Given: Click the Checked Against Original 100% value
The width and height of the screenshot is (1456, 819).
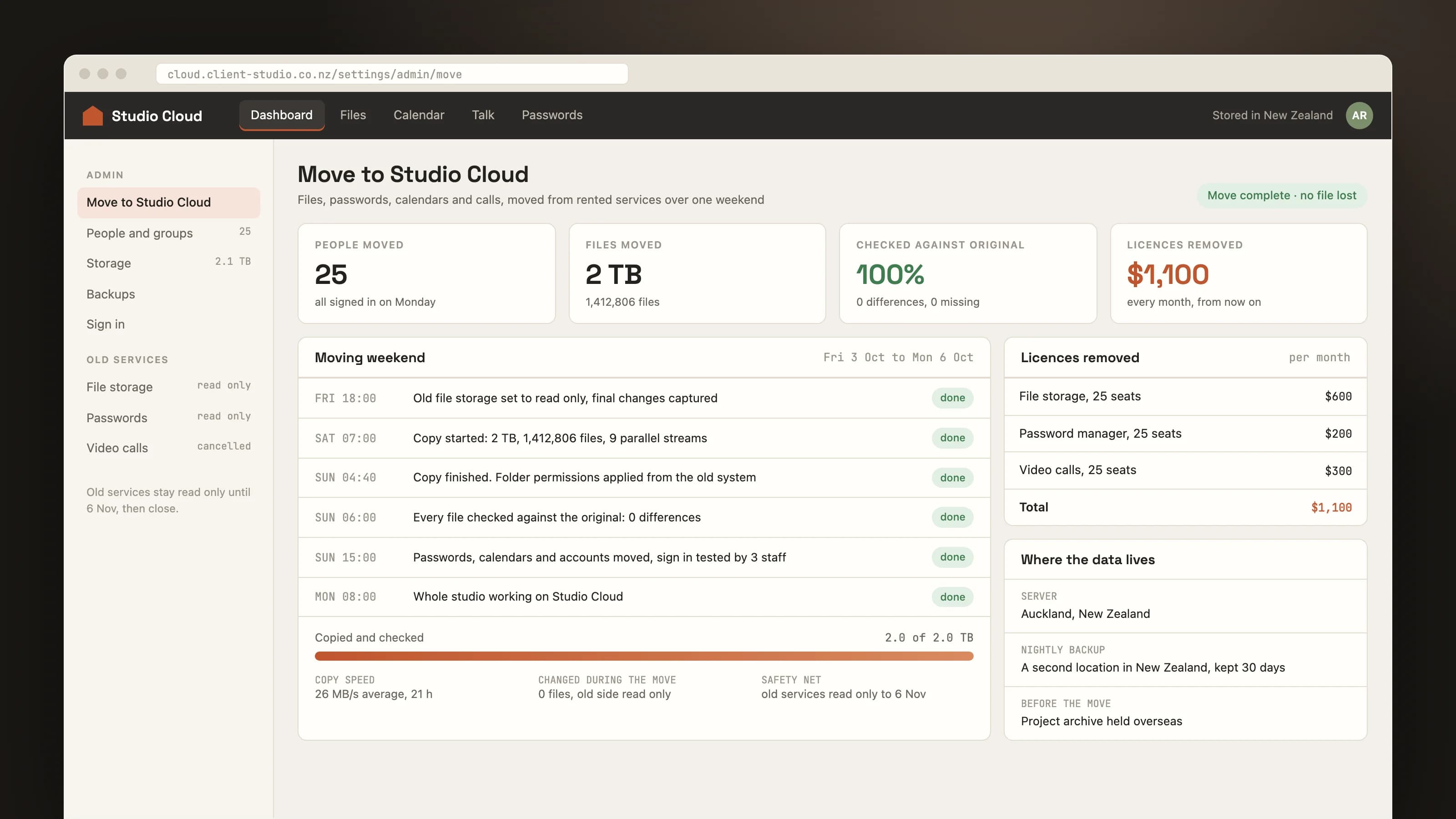Looking at the screenshot, I should click(x=890, y=275).
